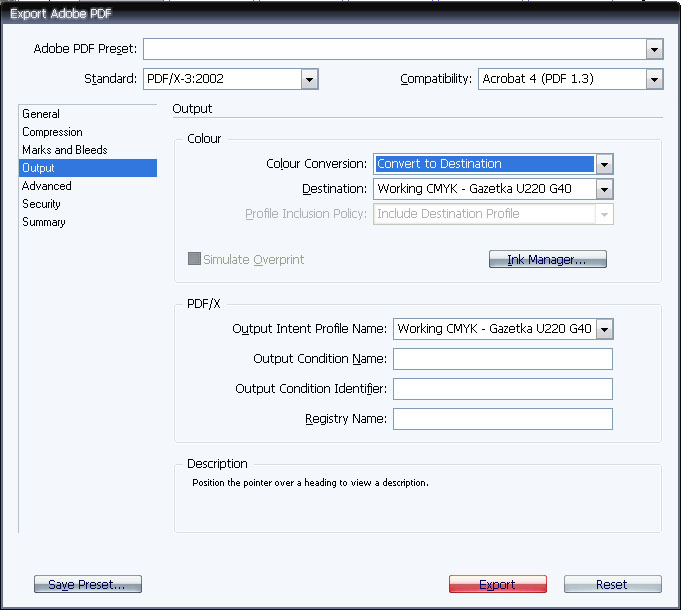Open the Marks and Bleeds panel
This screenshot has width=681, height=610.
(65, 150)
